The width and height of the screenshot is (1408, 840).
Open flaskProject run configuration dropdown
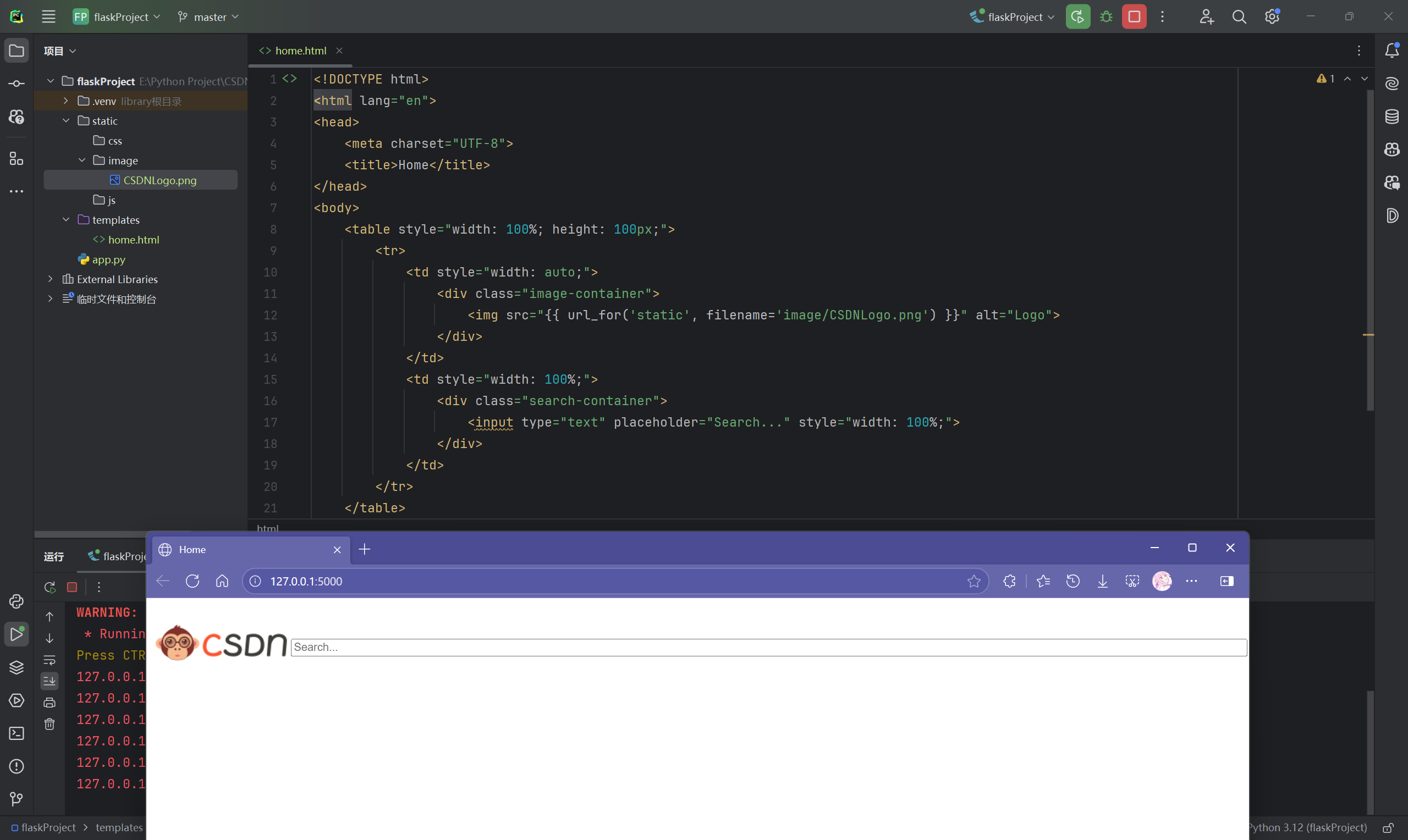[1012, 16]
